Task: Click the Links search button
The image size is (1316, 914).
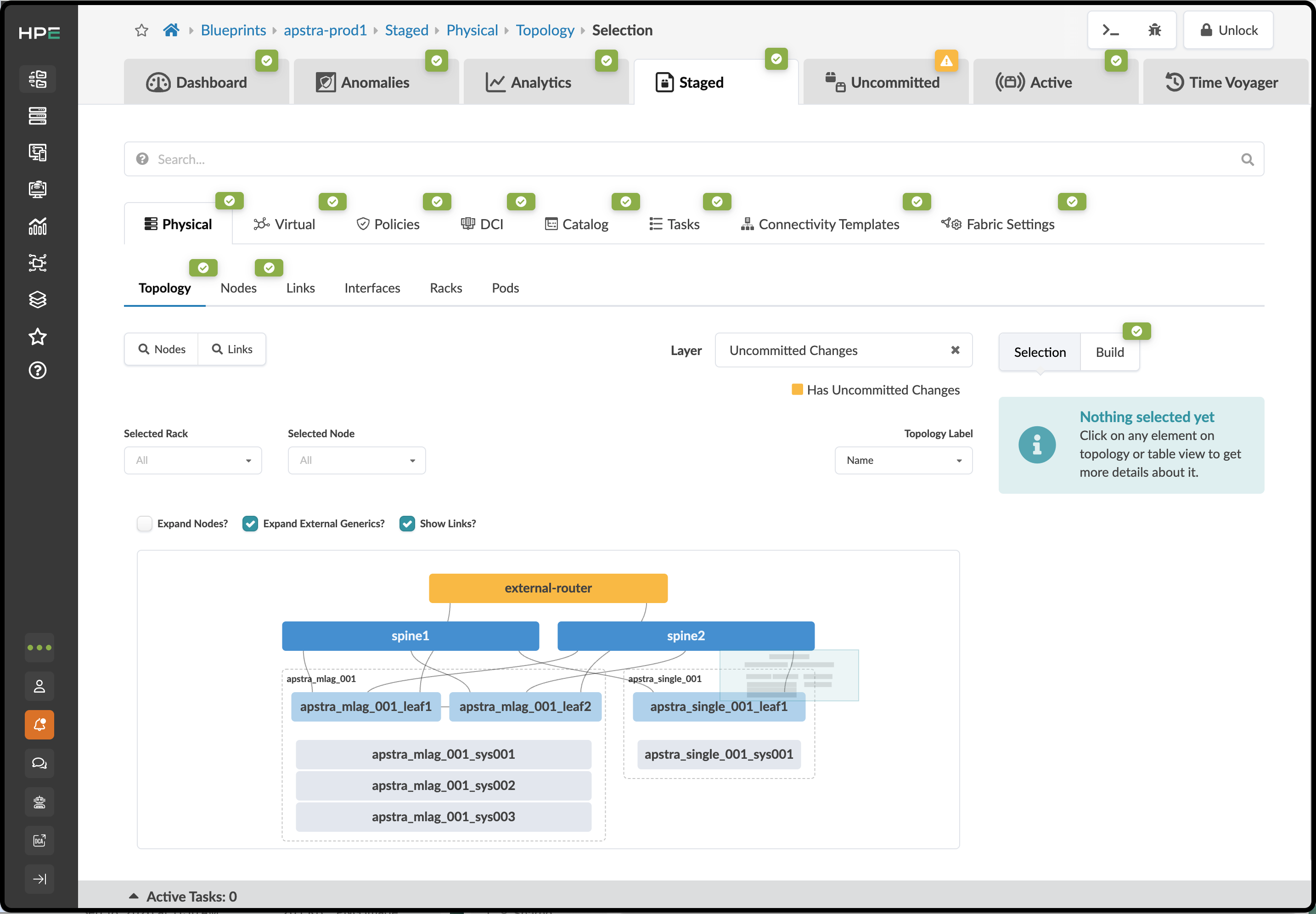Action: tap(232, 350)
